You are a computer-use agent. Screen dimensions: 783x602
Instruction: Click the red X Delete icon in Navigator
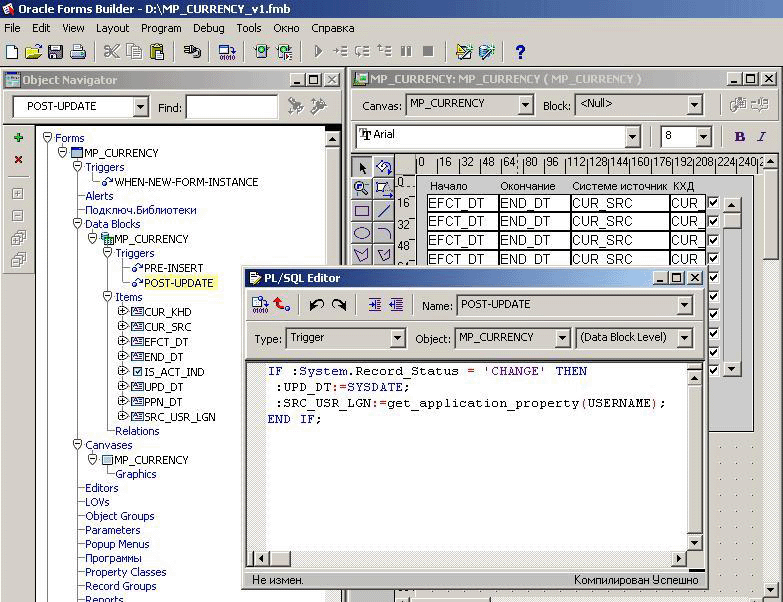pyautogui.click(x=18, y=159)
